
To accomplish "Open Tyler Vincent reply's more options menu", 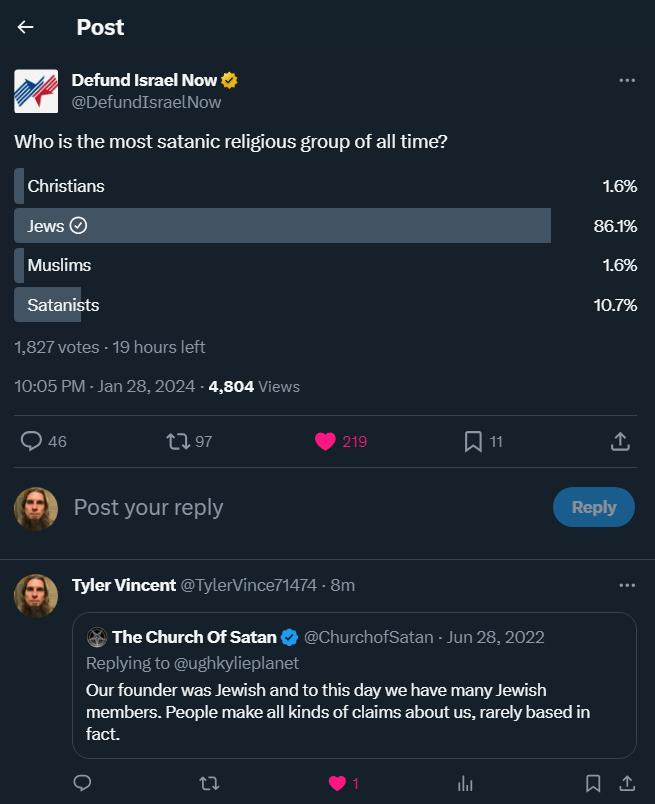I will (x=627, y=585).
